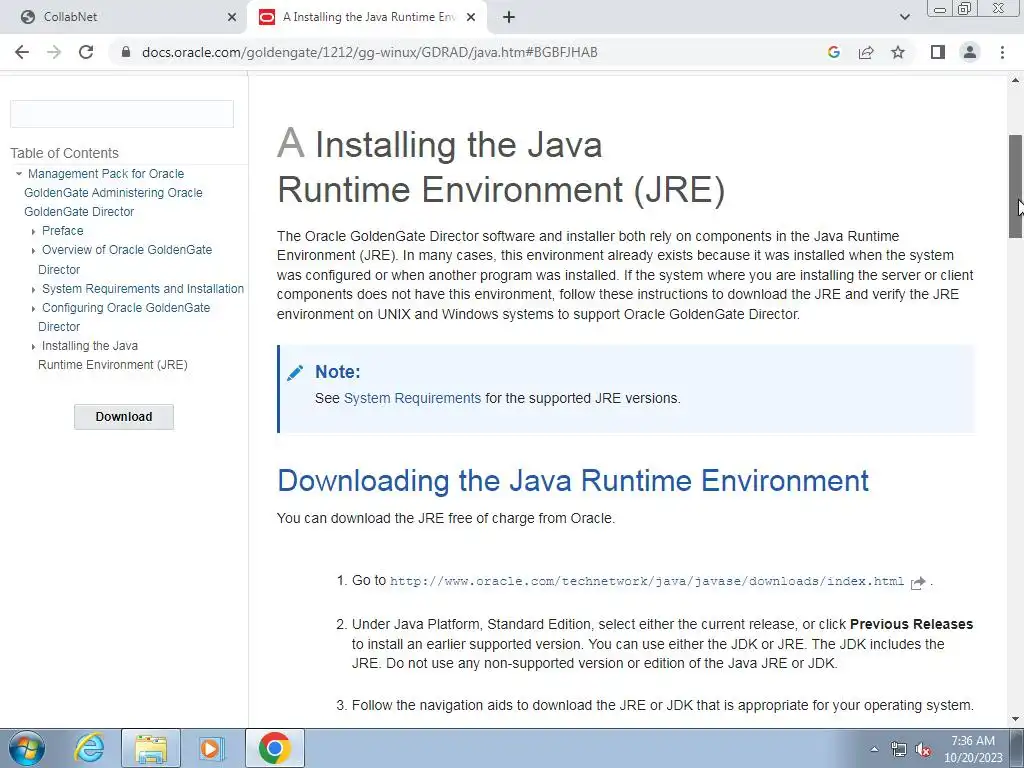Open a new browser tab

509,17
